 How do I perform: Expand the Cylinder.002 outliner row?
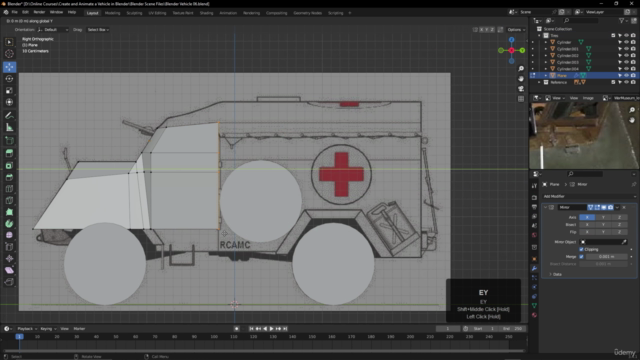[x=546, y=56]
